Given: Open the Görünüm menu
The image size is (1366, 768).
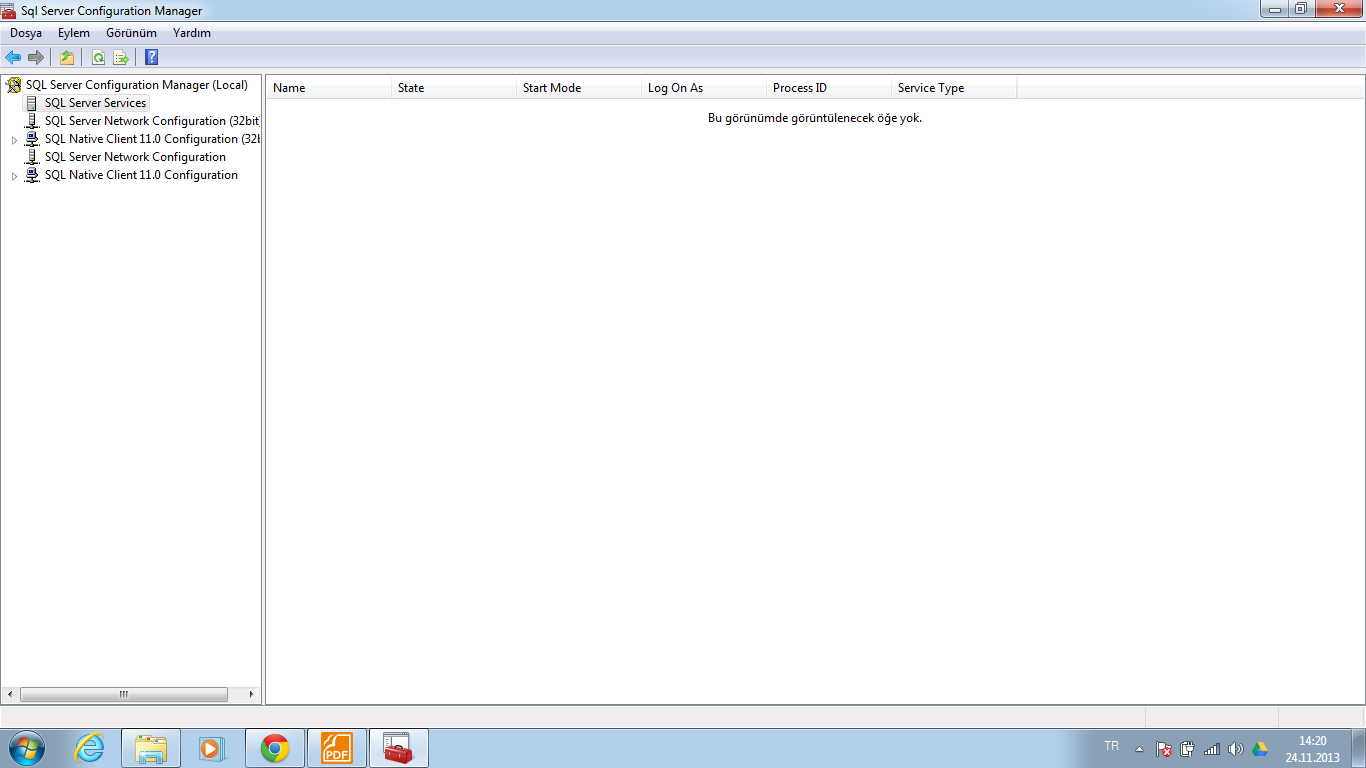Looking at the screenshot, I should pyautogui.click(x=131, y=33).
